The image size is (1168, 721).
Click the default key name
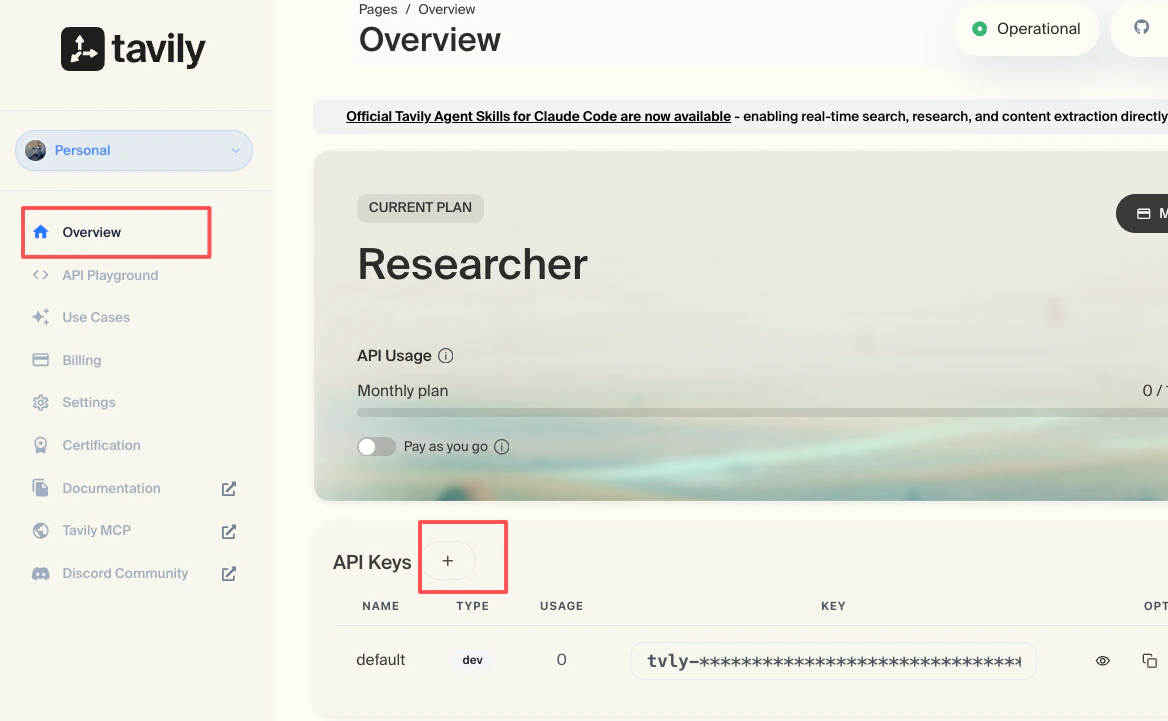381,660
